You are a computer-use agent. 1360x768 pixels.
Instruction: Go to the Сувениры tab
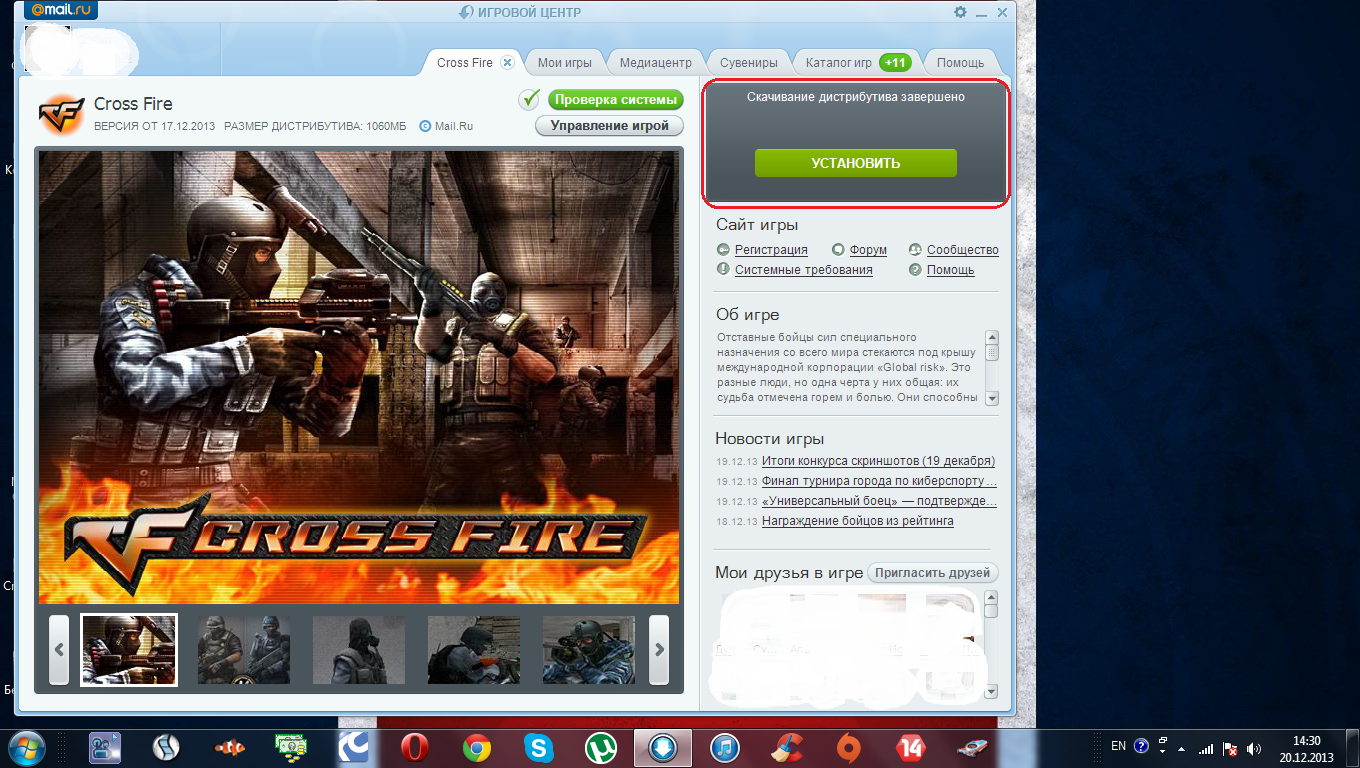tap(749, 62)
